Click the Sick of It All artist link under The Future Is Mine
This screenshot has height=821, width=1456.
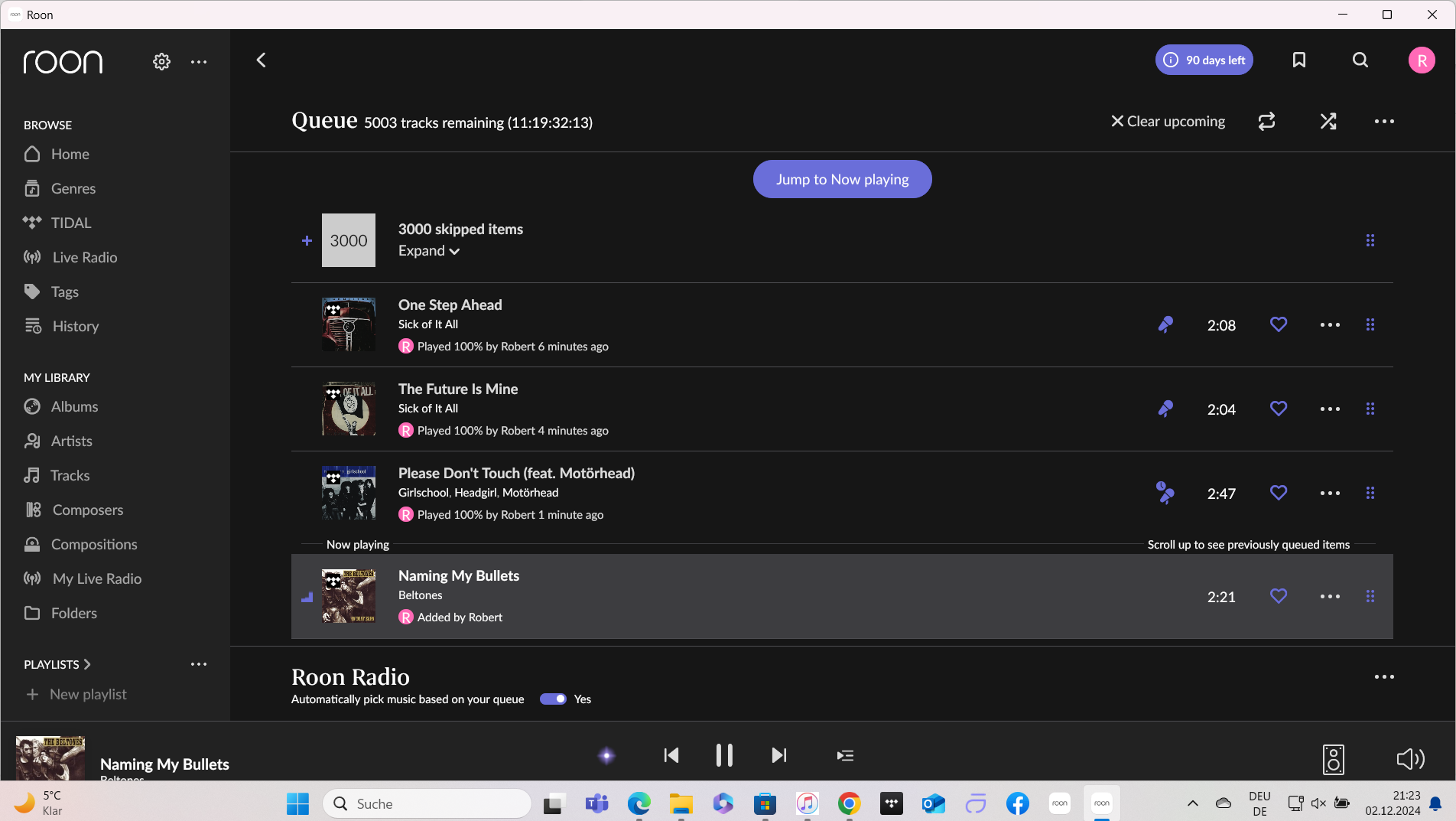[x=428, y=409]
